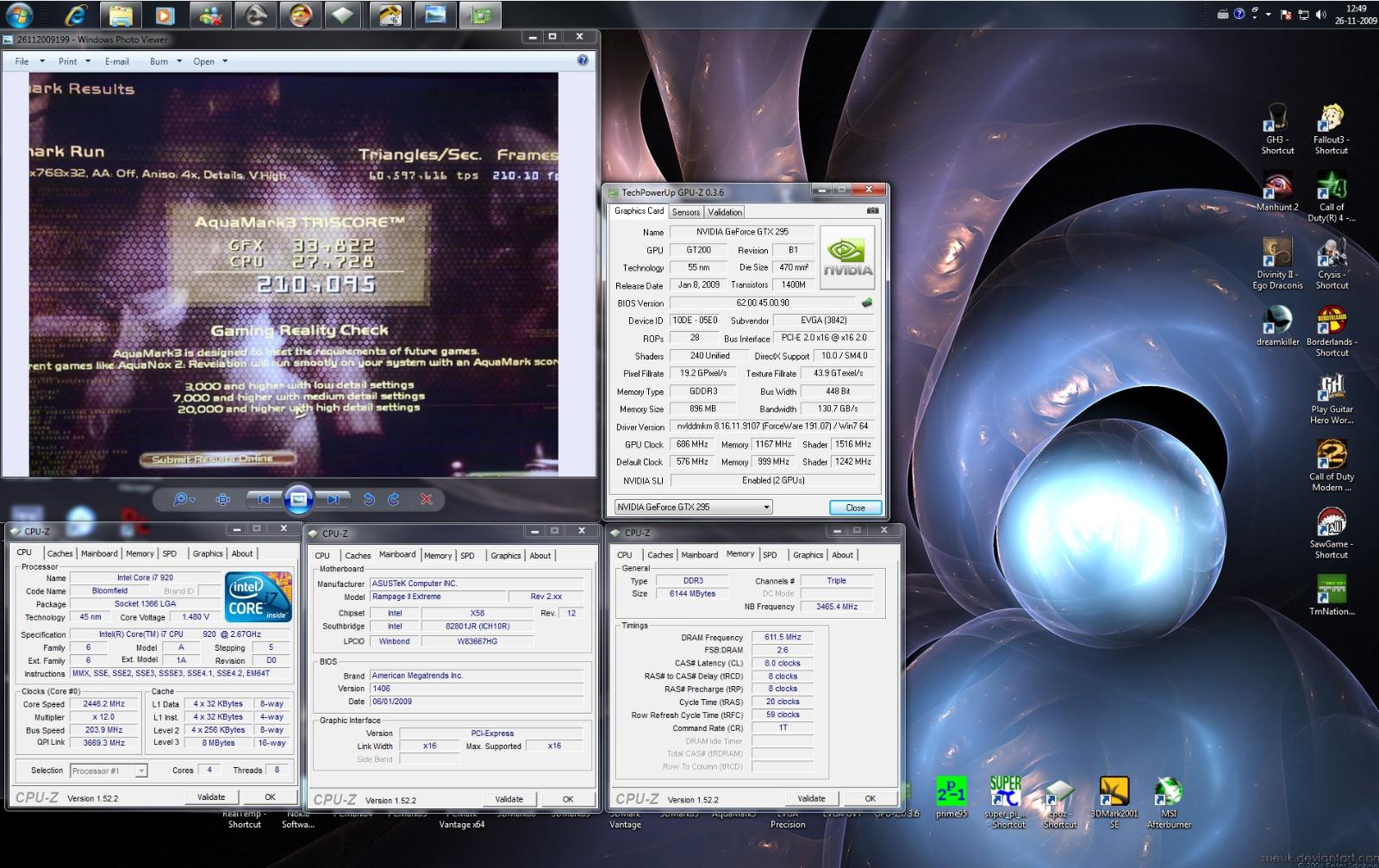Open Mainboard tab in right CPU-Z window
Image resolution: width=1379 pixels, height=868 pixels.
tap(699, 555)
